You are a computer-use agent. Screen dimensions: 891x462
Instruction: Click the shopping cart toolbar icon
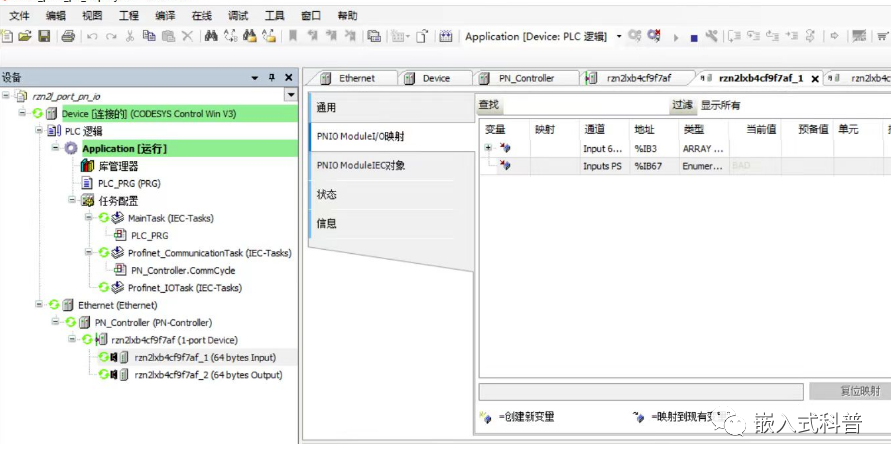885,36
